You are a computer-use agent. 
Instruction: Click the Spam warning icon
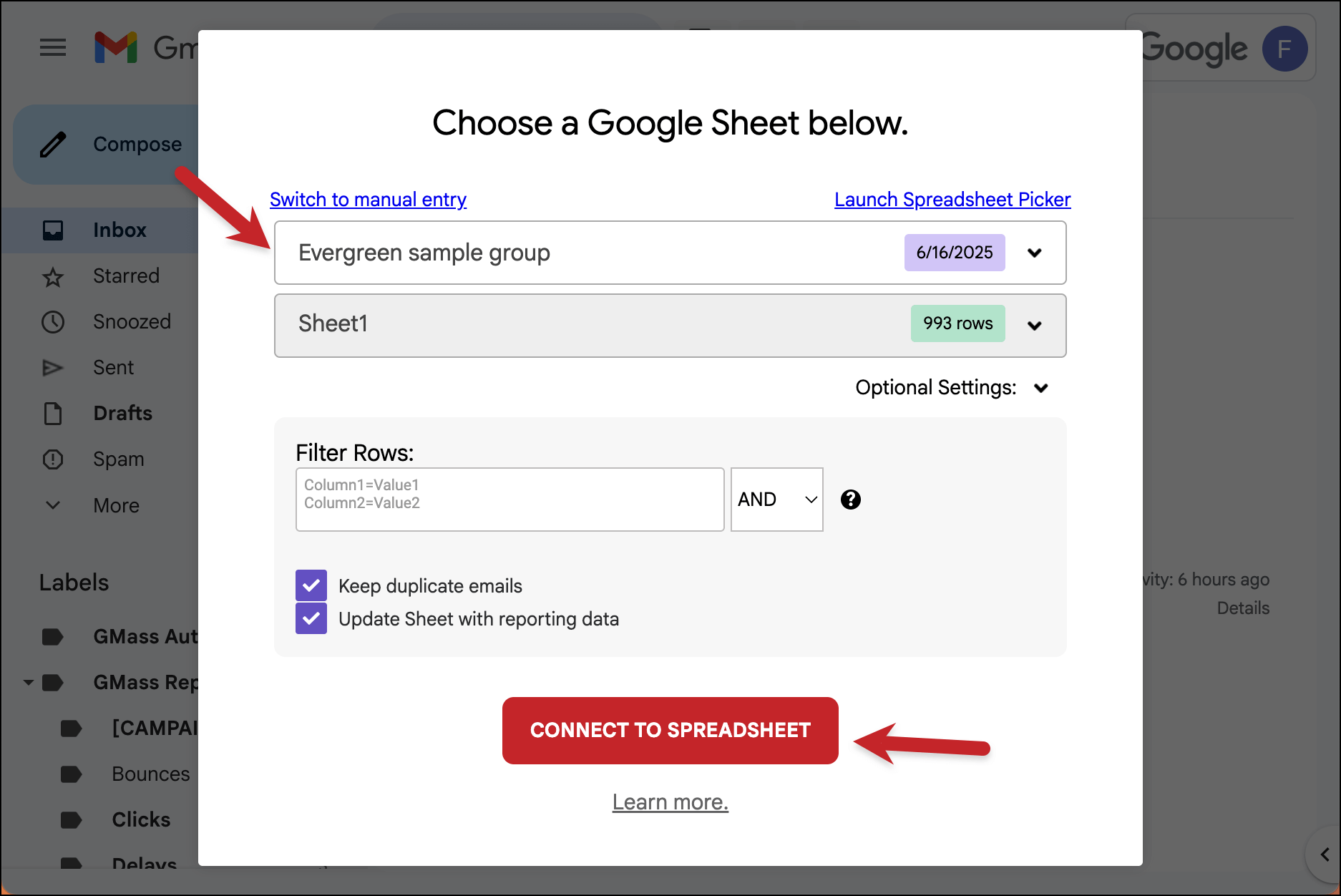pos(53,459)
